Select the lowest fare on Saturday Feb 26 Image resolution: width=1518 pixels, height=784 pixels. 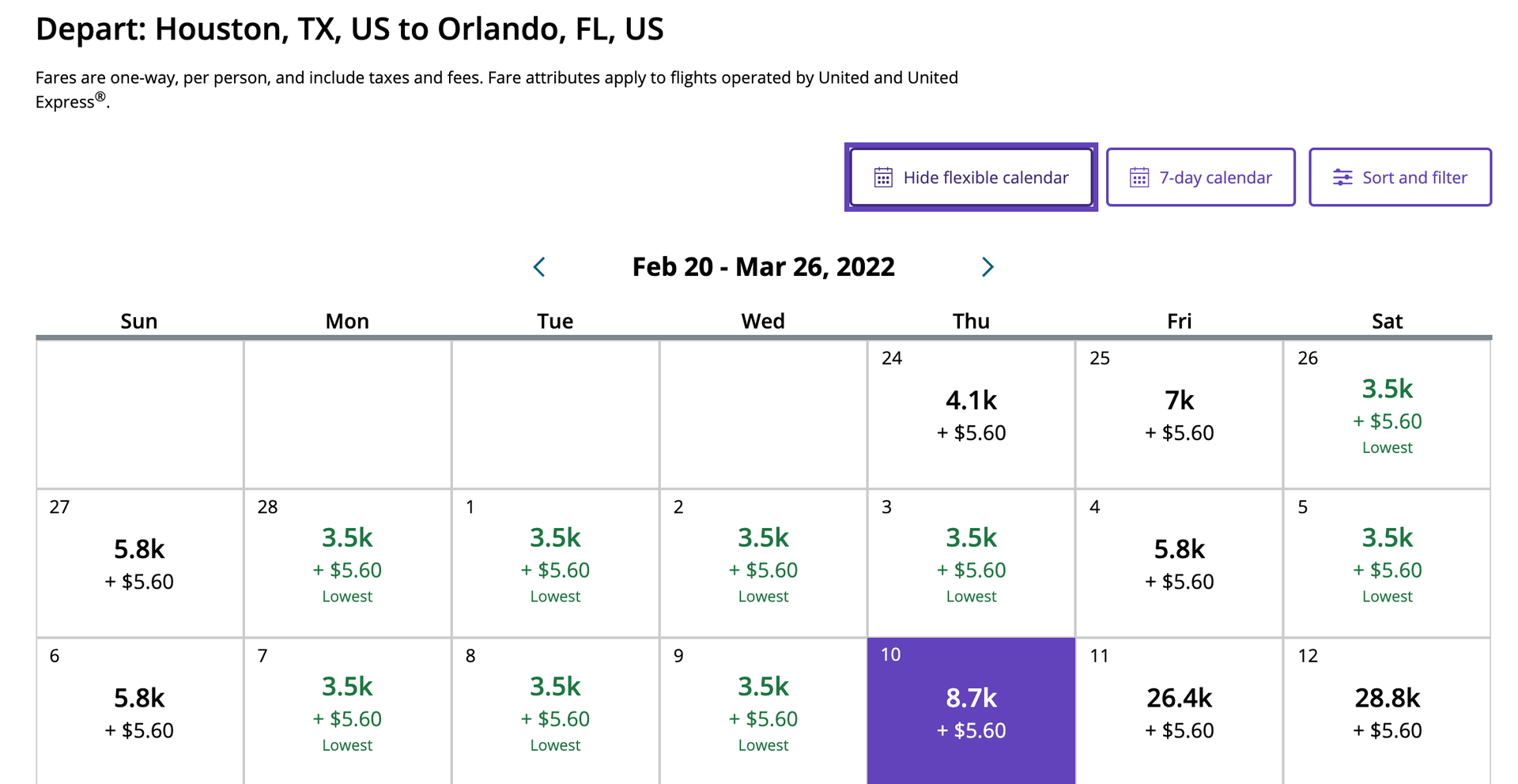(x=1388, y=411)
